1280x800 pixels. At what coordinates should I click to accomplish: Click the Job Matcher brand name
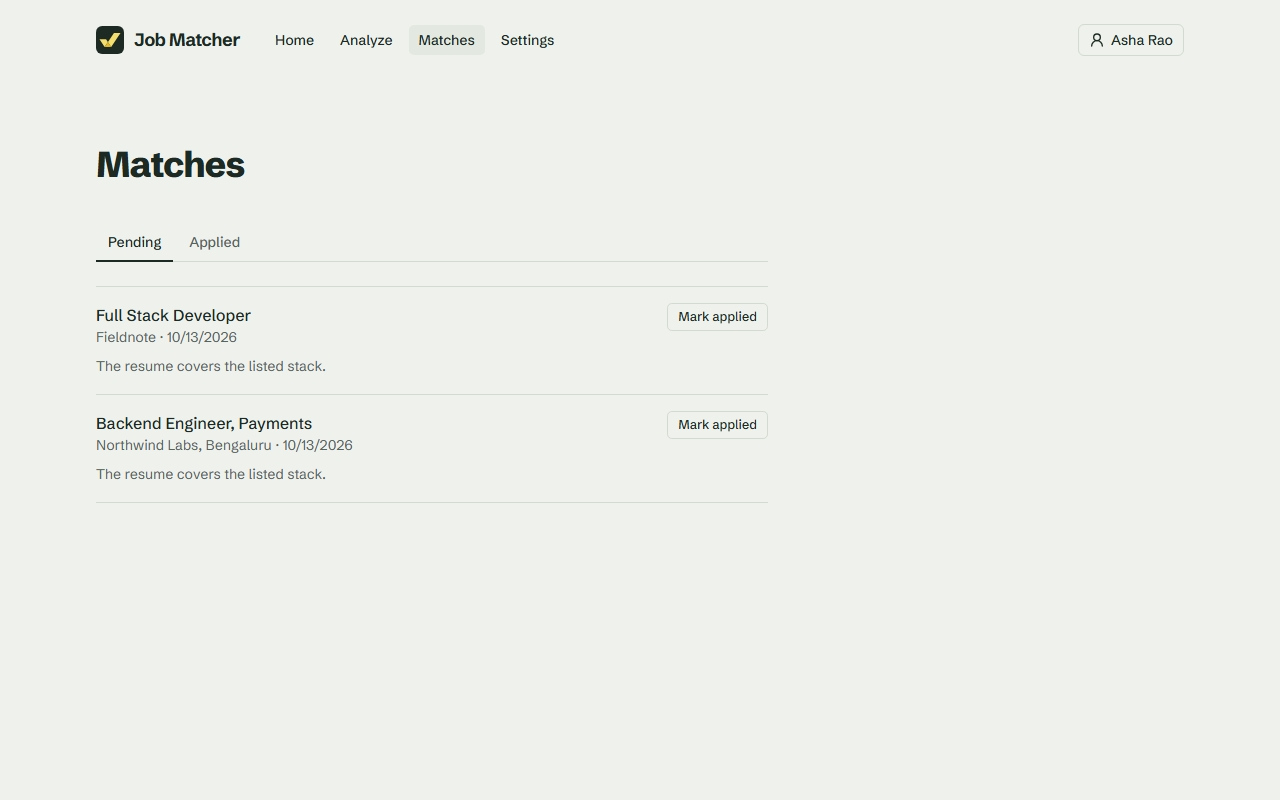(x=187, y=40)
